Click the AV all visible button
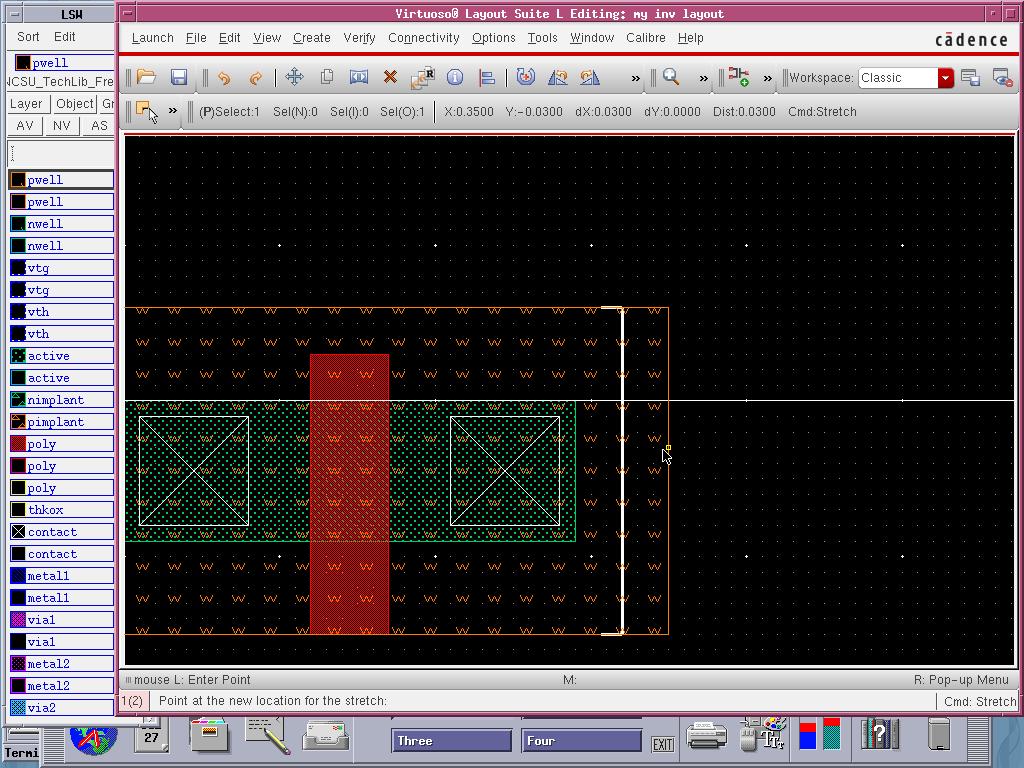1024x768 pixels. pos(25,125)
